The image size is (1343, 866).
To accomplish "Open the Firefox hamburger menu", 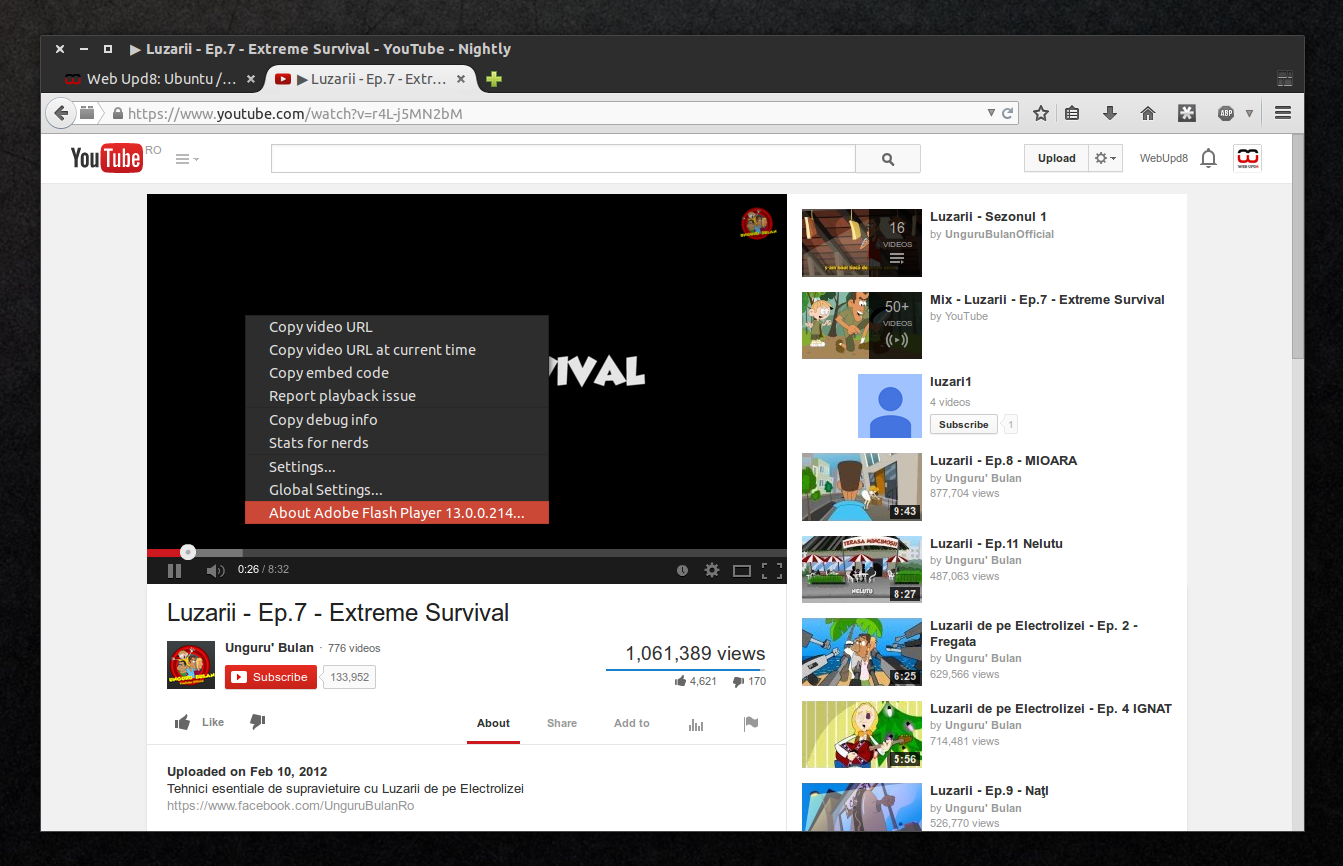I will pyautogui.click(x=1283, y=113).
